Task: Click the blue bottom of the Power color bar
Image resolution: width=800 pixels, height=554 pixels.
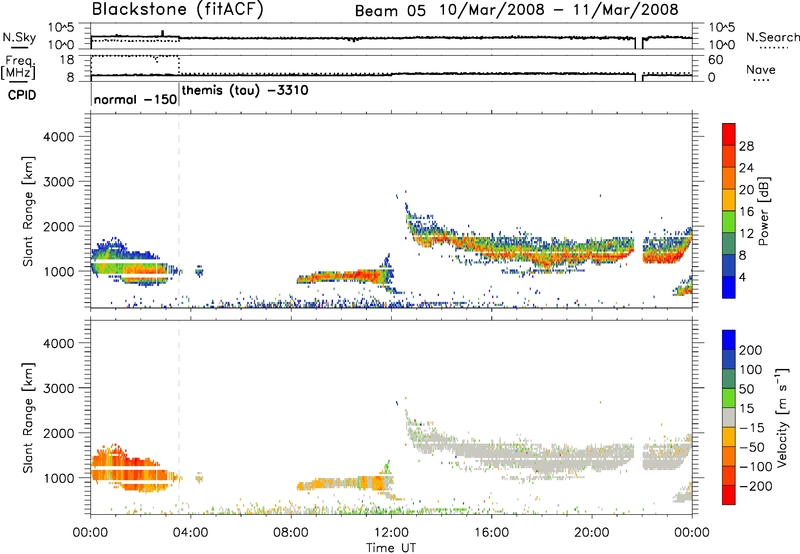Action: (729, 287)
